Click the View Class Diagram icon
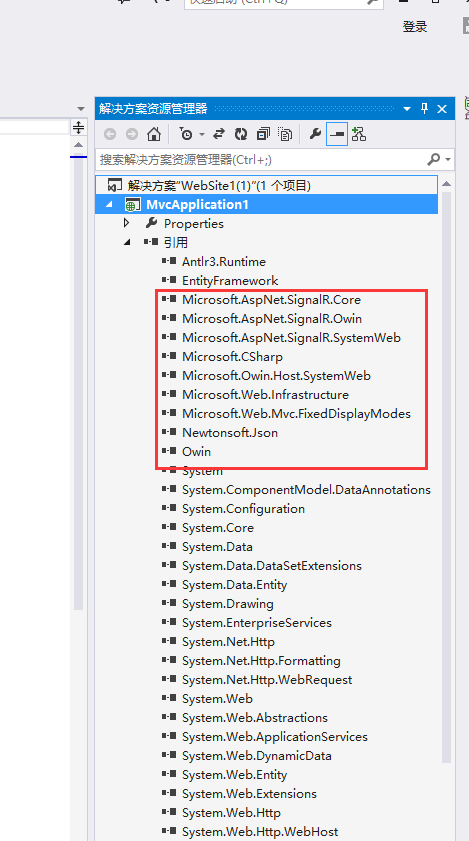 [358, 134]
